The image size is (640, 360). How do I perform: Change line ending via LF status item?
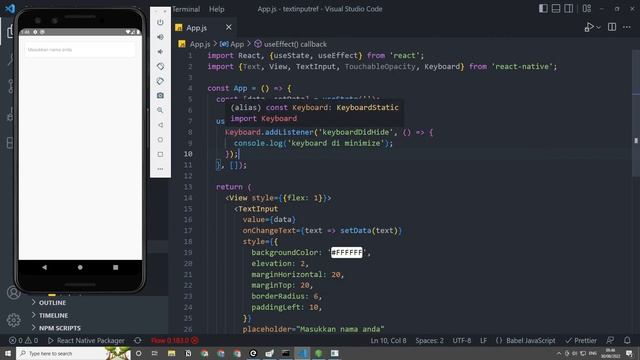tap(483, 340)
